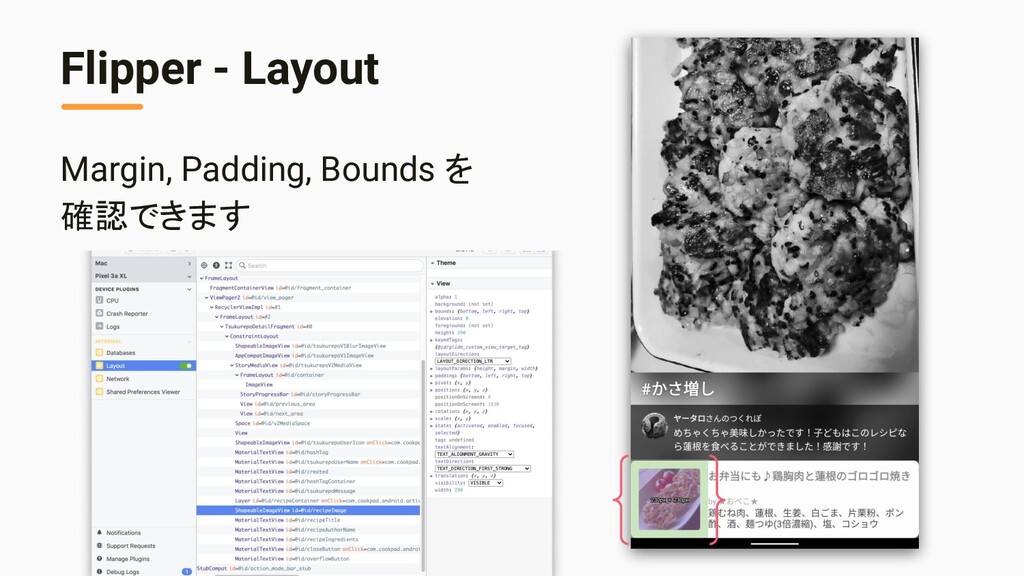The height and width of the screenshot is (576, 1024).
Task: Click the Manage Plugins icon
Action: point(99,559)
